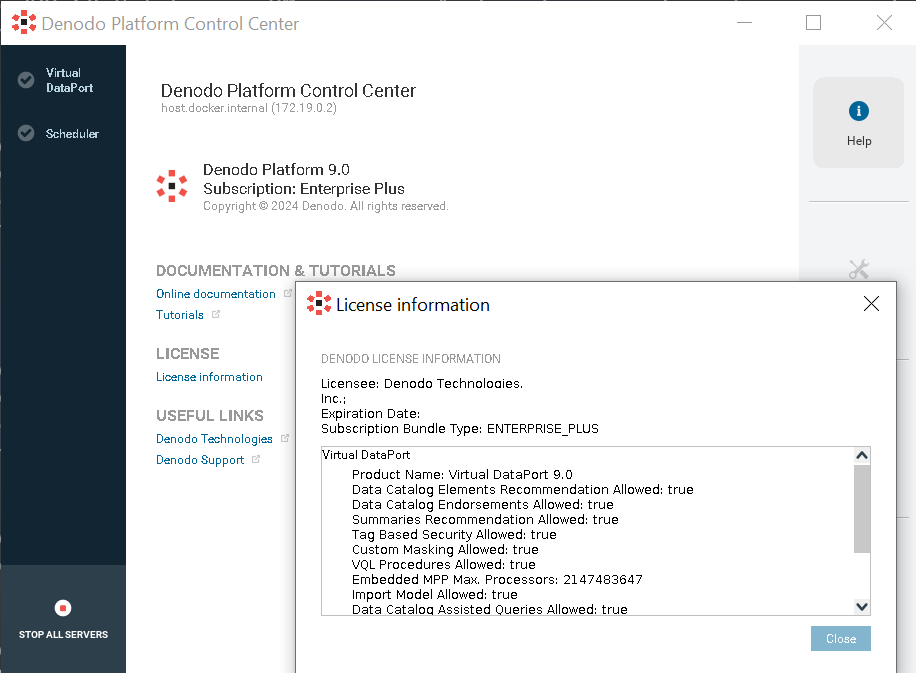Click the Denodo Platform 9.0 logo
The image size is (916, 673).
pyautogui.click(x=172, y=186)
